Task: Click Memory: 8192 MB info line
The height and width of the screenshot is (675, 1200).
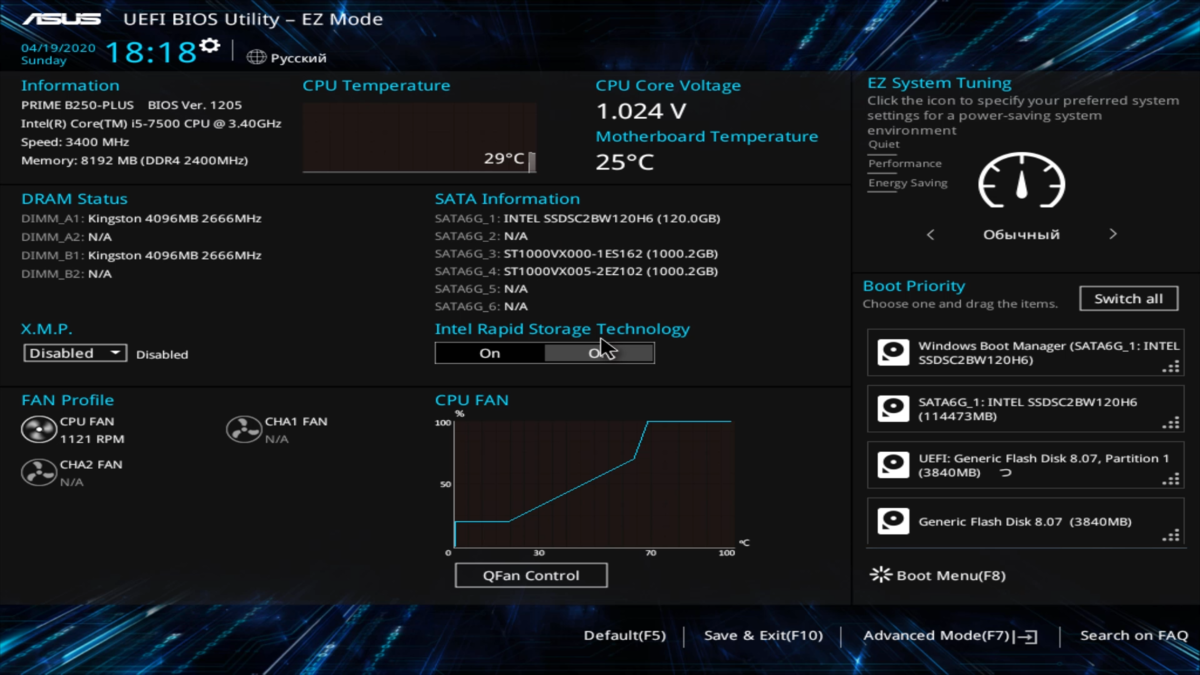Action: pos(134,160)
